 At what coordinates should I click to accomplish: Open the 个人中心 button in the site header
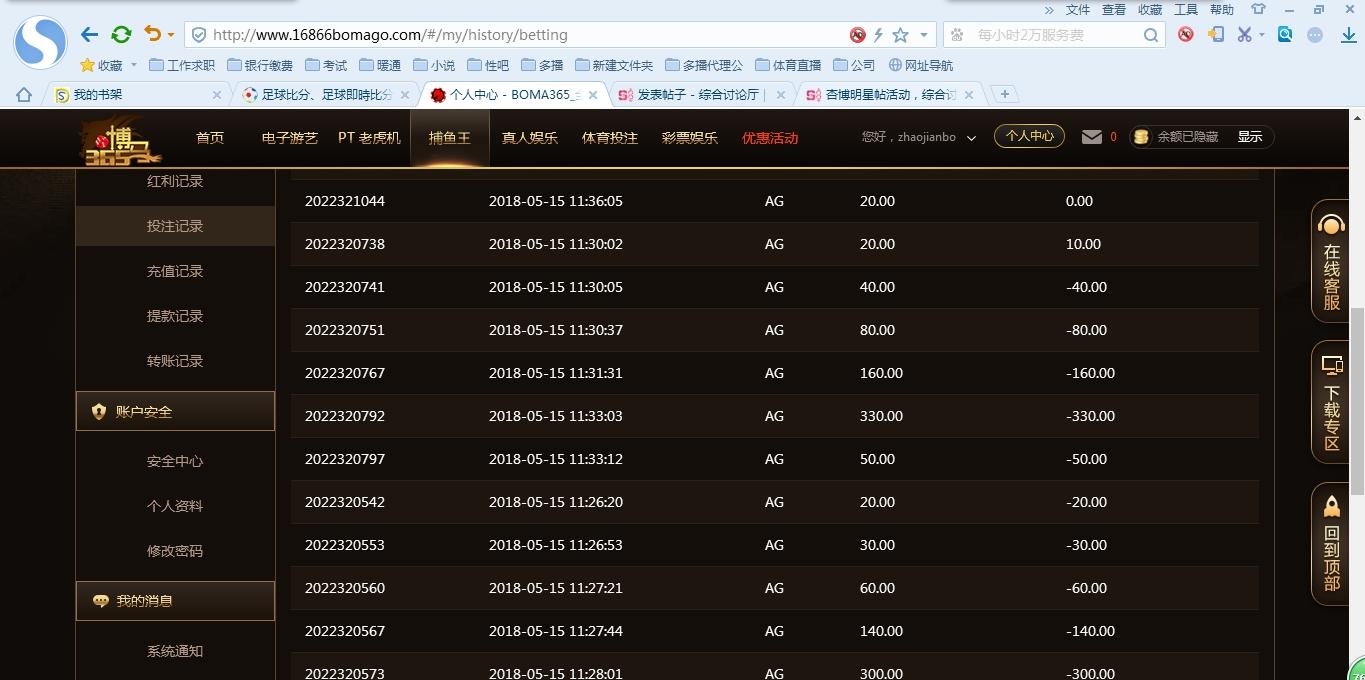pos(1029,137)
